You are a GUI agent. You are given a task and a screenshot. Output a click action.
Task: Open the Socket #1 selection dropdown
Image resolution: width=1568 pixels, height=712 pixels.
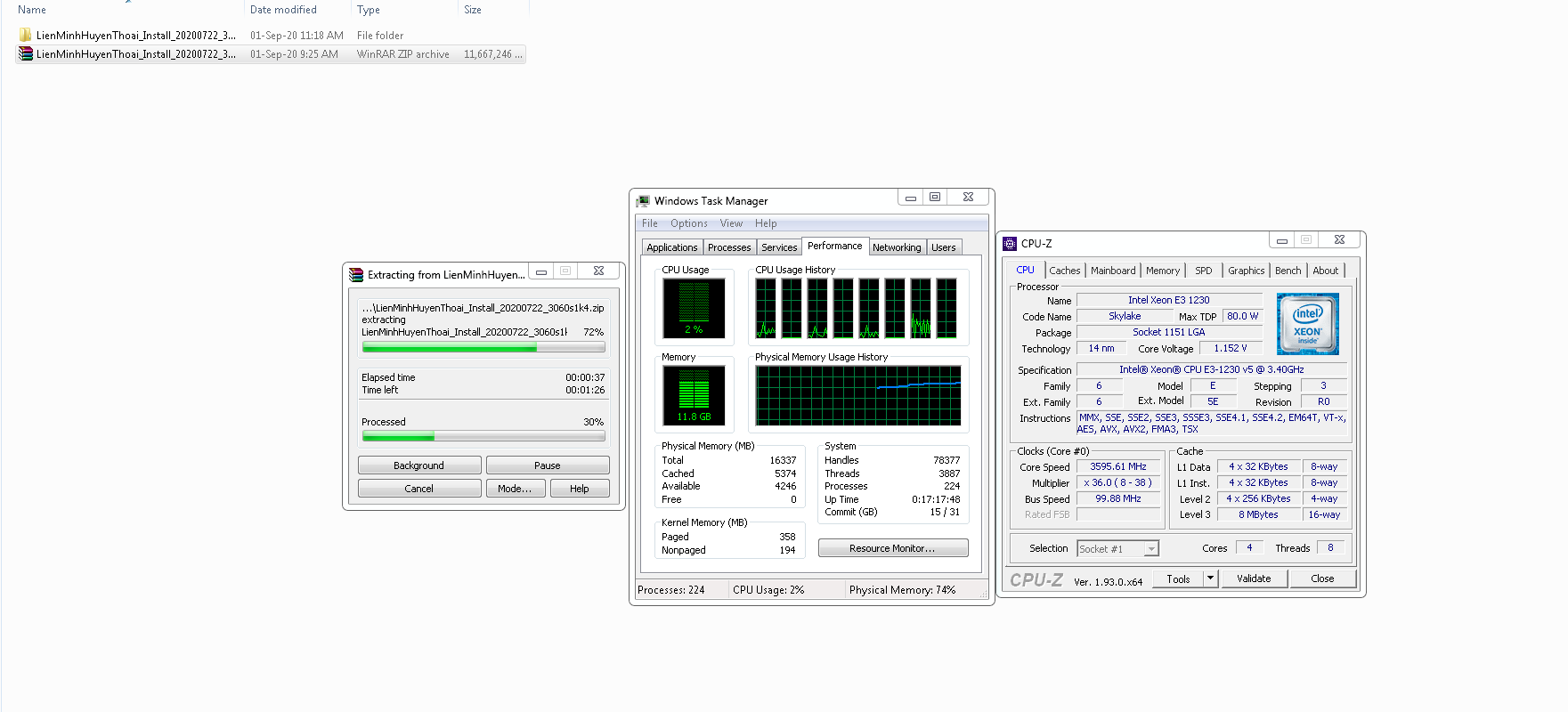click(x=1117, y=549)
